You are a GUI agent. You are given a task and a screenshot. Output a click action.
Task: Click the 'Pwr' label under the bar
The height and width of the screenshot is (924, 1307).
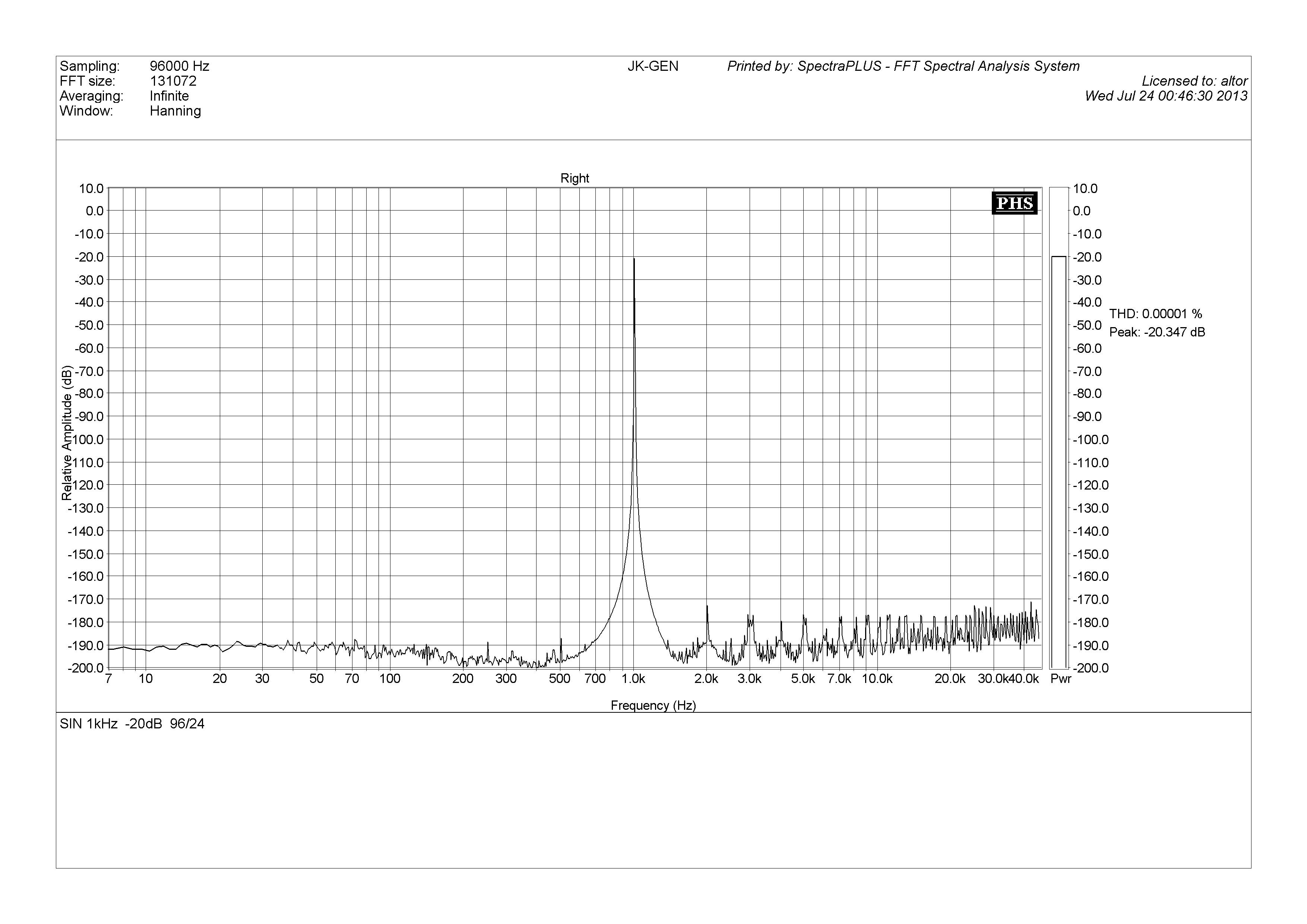click(1061, 678)
